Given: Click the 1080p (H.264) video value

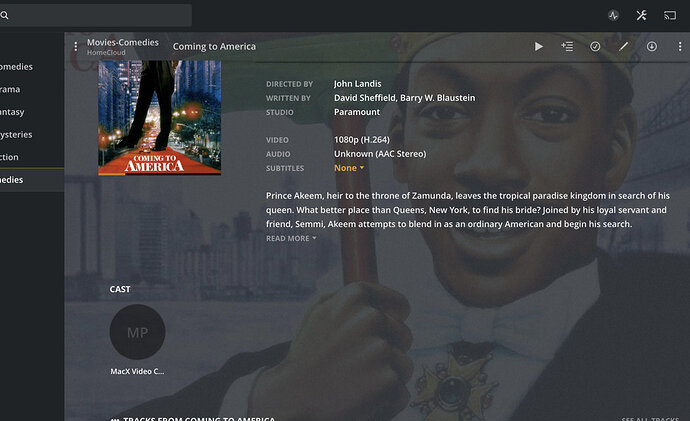Looking at the screenshot, I should (x=362, y=139).
